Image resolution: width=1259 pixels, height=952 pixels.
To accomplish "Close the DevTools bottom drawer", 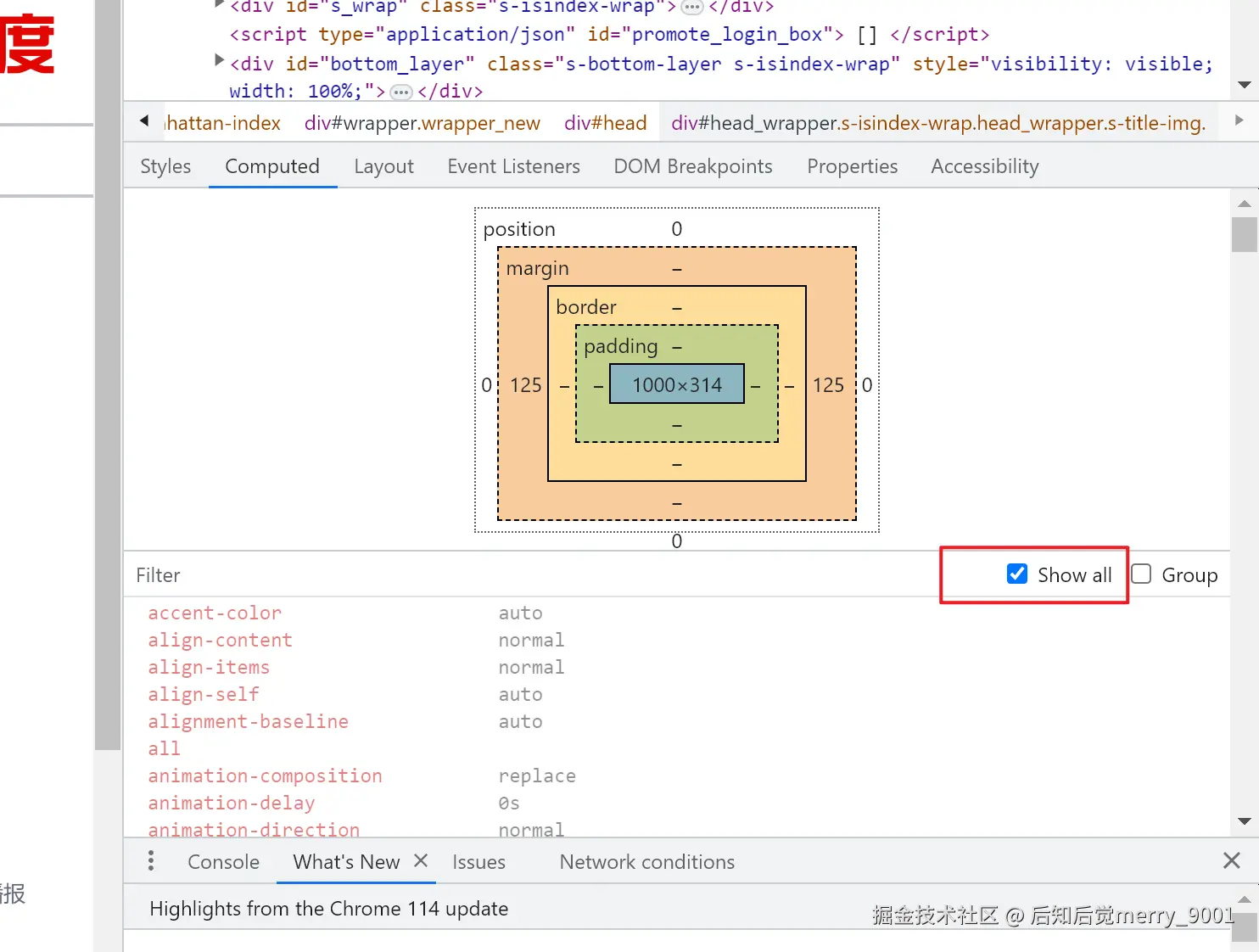I will pyautogui.click(x=1232, y=860).
